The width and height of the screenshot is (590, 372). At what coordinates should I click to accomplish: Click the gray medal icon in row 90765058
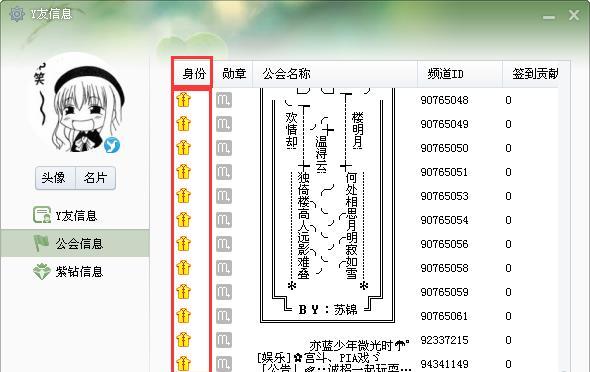(x=224, y=268)
